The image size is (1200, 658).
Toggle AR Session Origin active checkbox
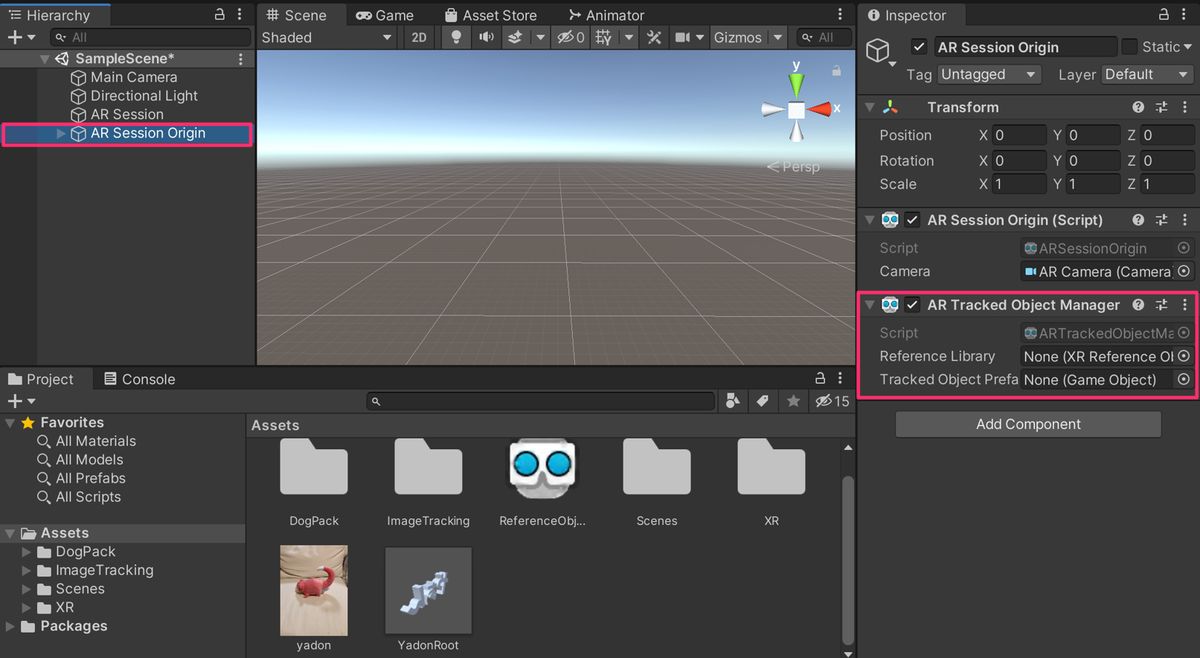[x=918, y=47]
